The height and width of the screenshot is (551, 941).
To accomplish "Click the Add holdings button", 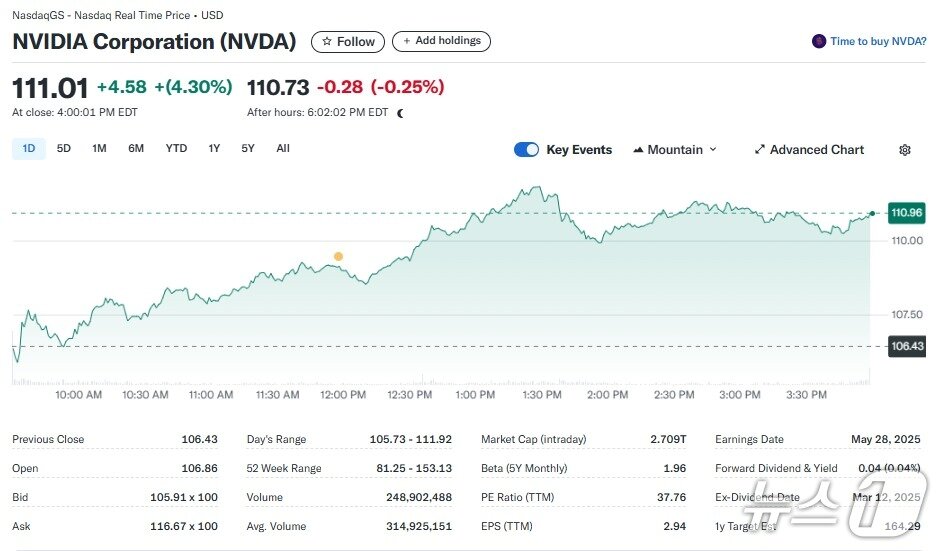I will coord(441,41).
